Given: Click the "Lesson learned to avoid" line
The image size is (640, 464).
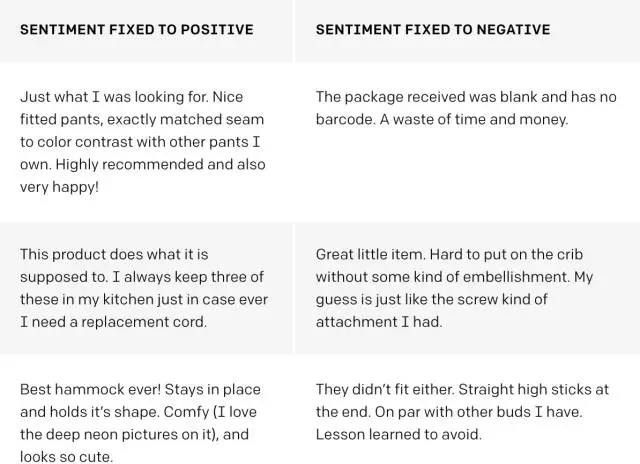Looking at the screenshot, I should pos(398,434).
